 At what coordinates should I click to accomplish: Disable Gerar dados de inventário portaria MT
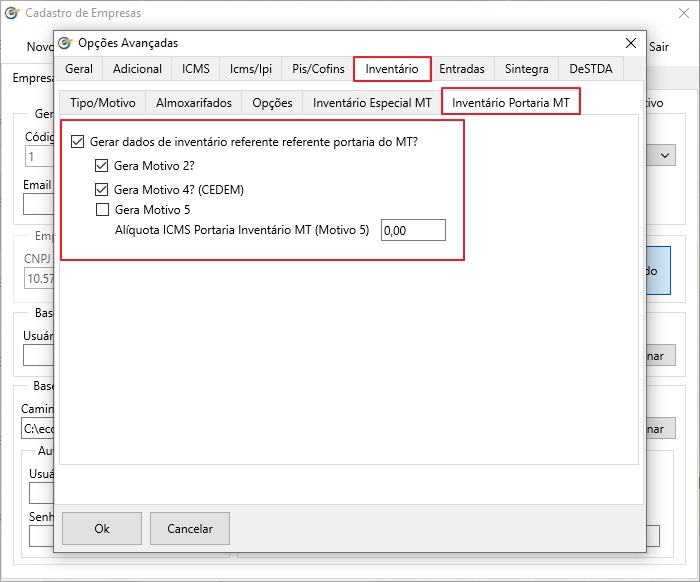(78, 143)
